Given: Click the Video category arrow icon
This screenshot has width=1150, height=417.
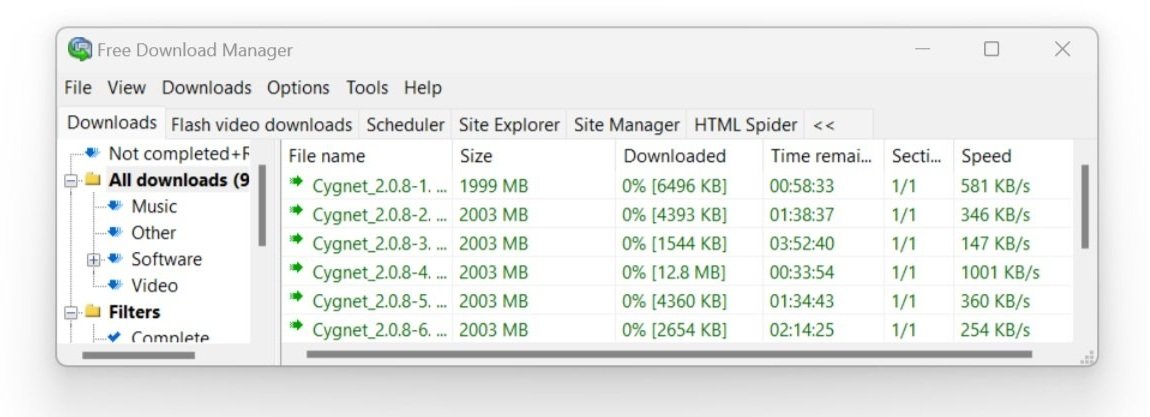Looking at the screenshot, I should tap(114, 285).
